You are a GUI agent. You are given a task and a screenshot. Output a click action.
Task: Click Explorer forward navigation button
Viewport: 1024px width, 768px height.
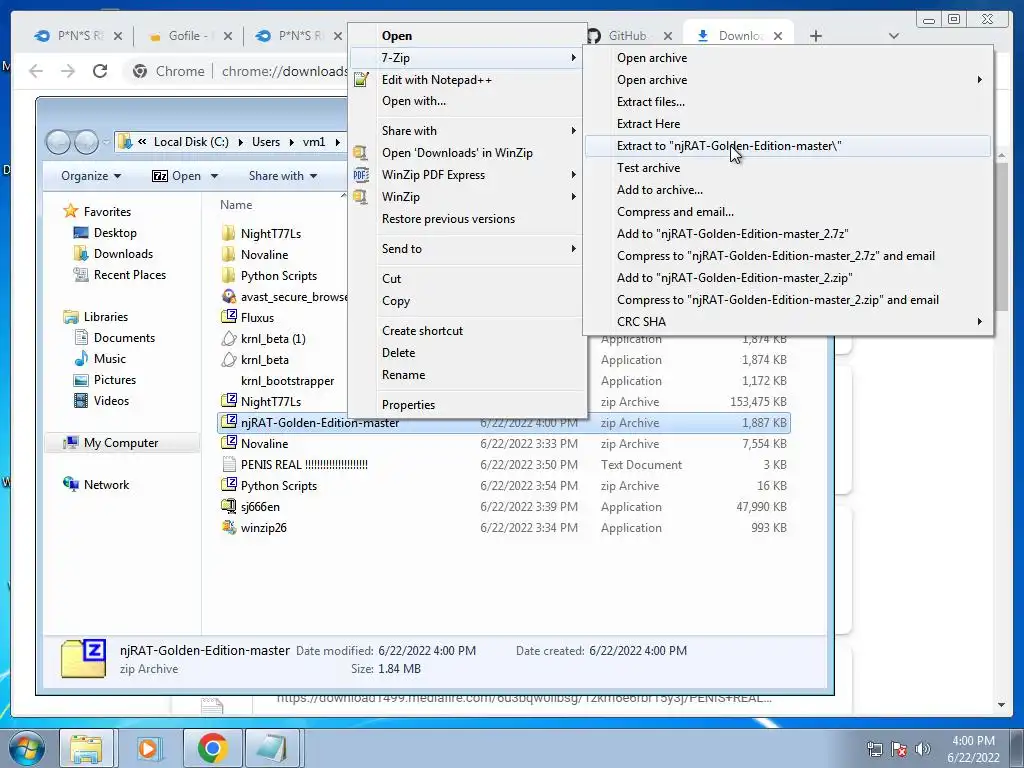pos(86,142)
